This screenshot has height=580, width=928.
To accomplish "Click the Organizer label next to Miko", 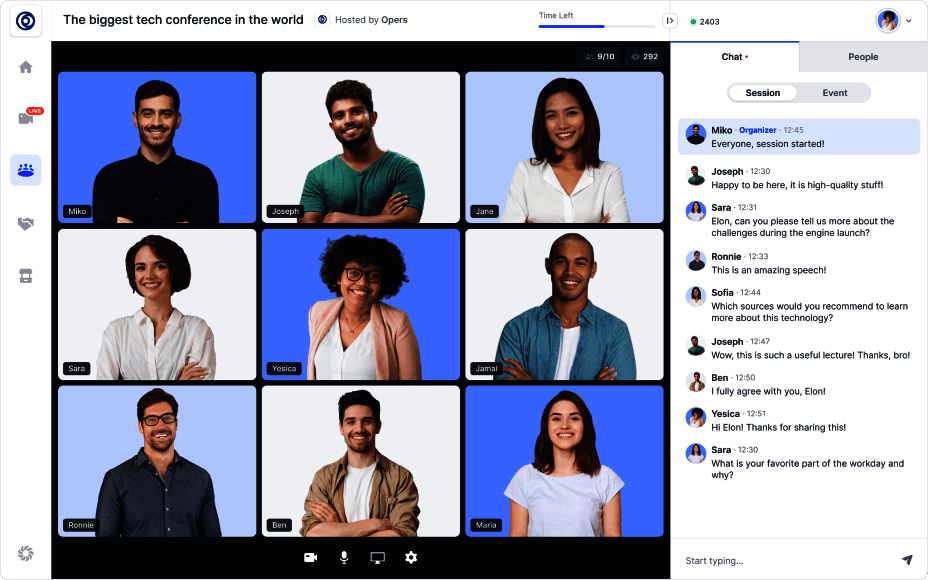I will (758, 130).
